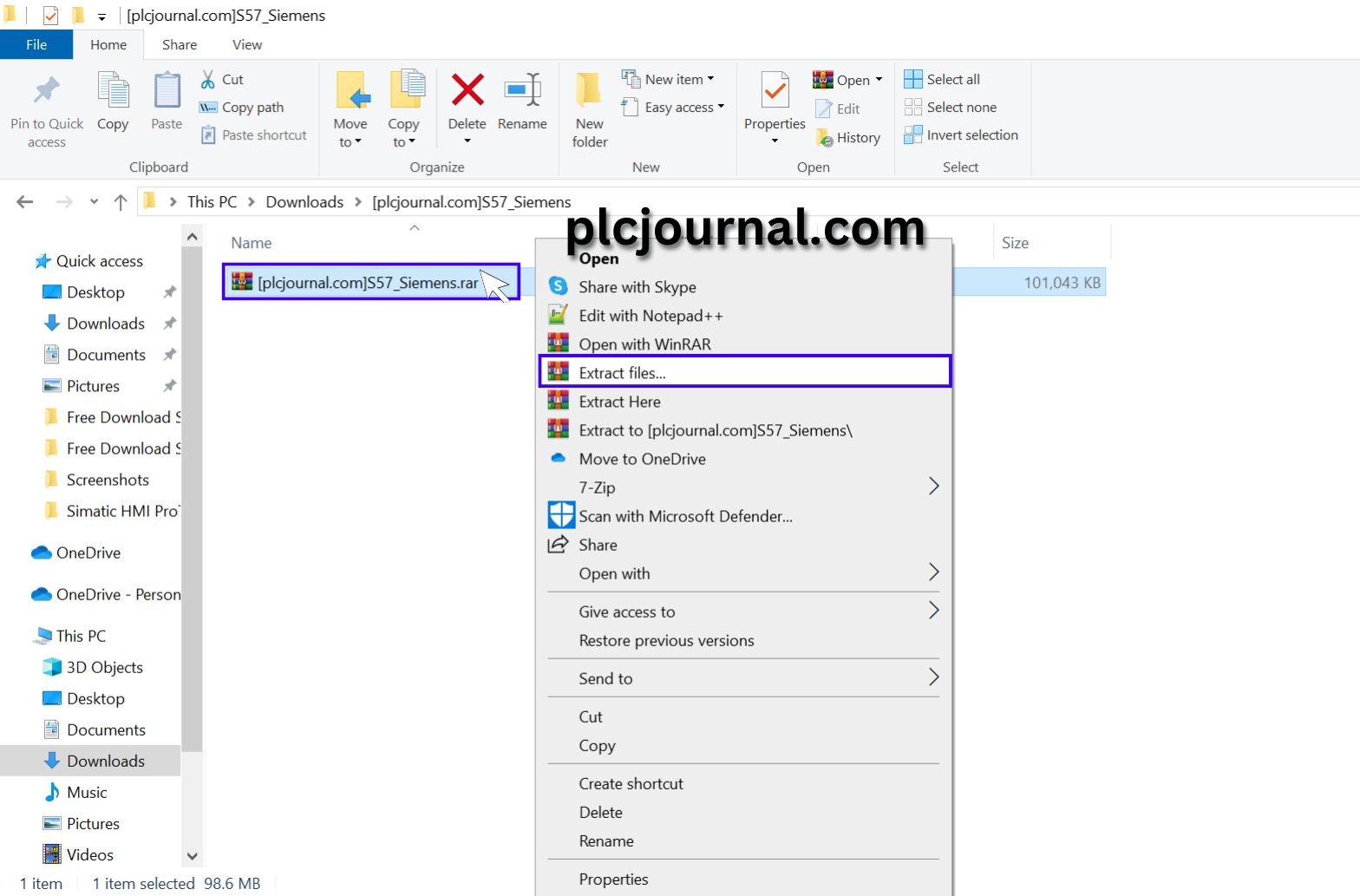Go back with the Back arrow
The width and height of the screenshot is (1360, 896).
click(x=25, y=201)
